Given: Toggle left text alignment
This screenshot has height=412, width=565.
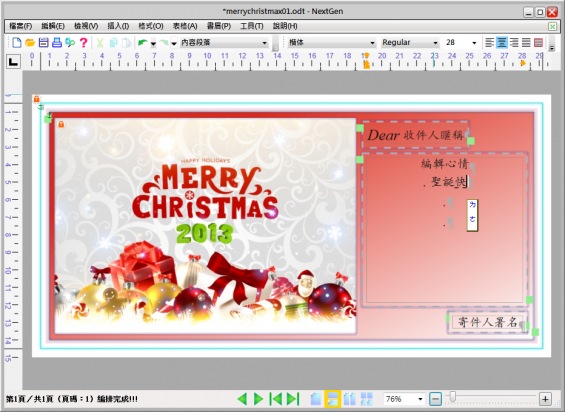Looking at the screenshot, I should pos(489,43).
